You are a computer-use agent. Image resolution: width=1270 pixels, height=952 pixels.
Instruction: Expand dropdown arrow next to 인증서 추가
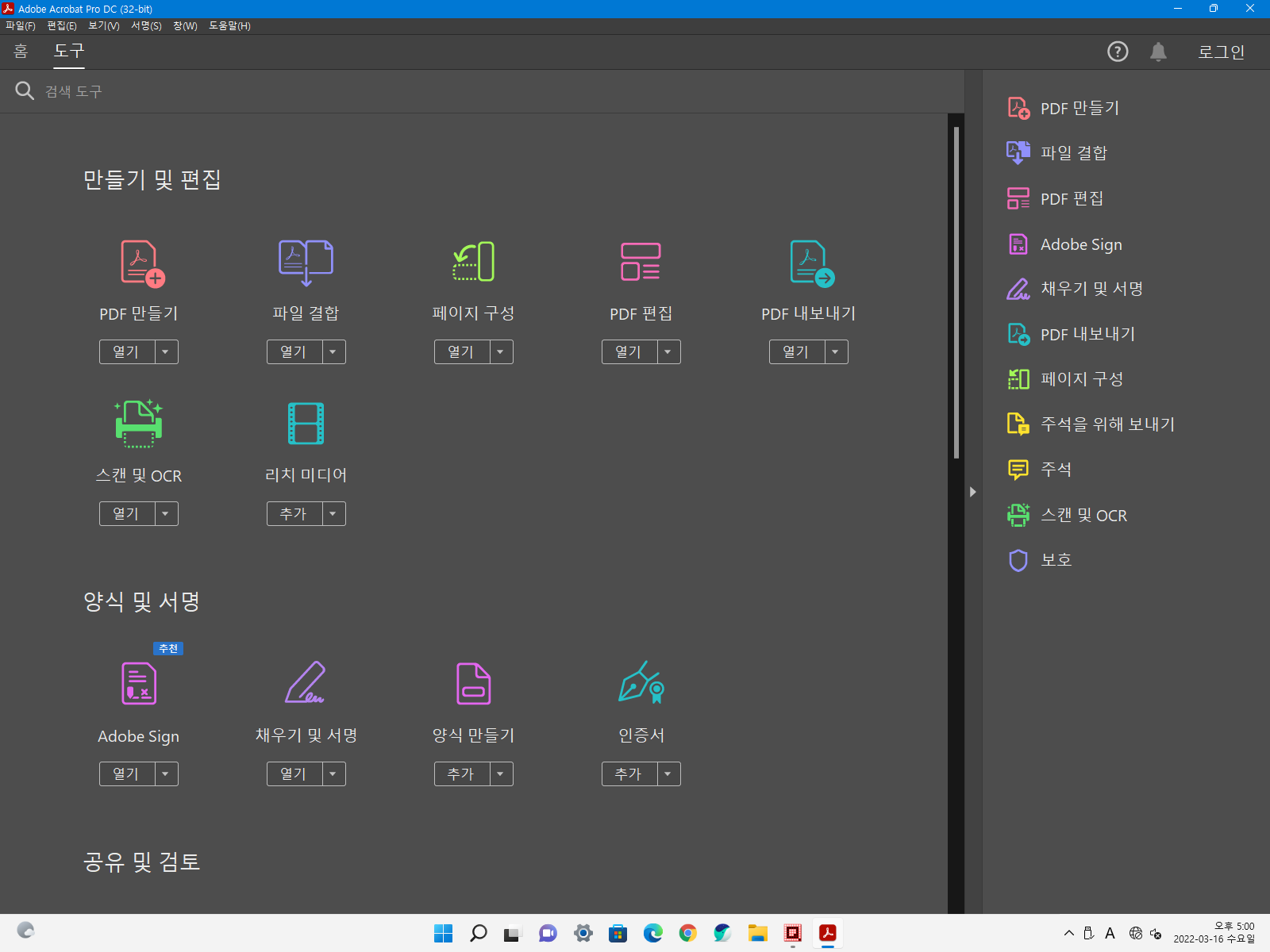click(x=668, y=773)
